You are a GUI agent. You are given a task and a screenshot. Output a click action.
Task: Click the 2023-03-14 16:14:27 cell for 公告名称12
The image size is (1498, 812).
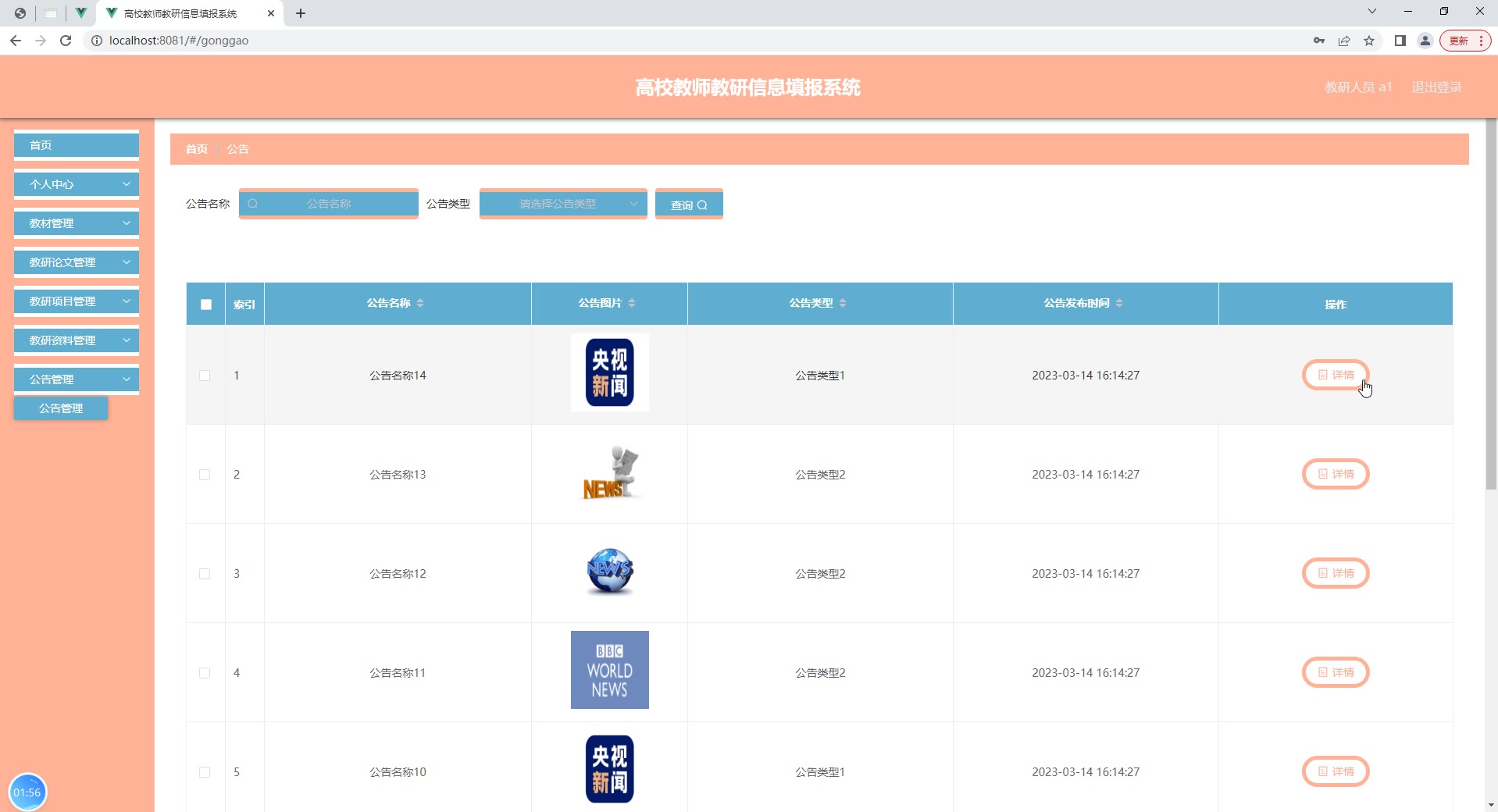pos(1086,574)
